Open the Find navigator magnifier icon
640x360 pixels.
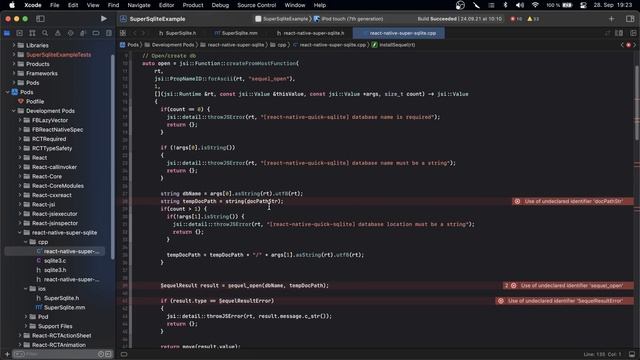tap(45, 33)
